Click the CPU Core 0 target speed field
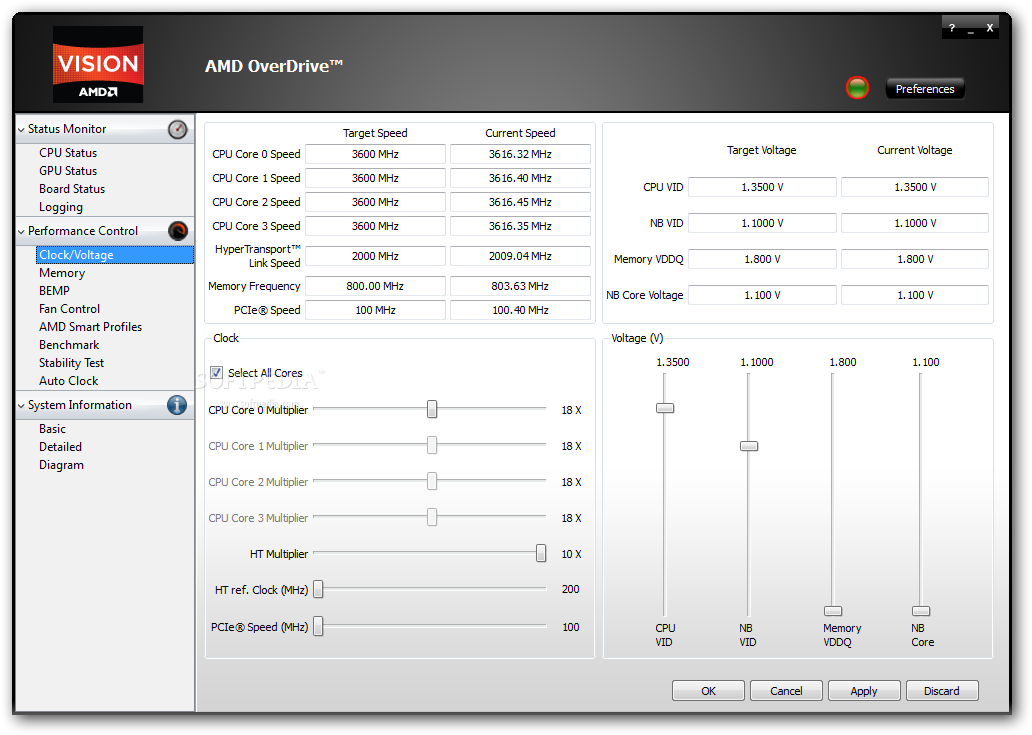Image resolution: width=1032 pixels, height=735 pixels. coord(375,154)
